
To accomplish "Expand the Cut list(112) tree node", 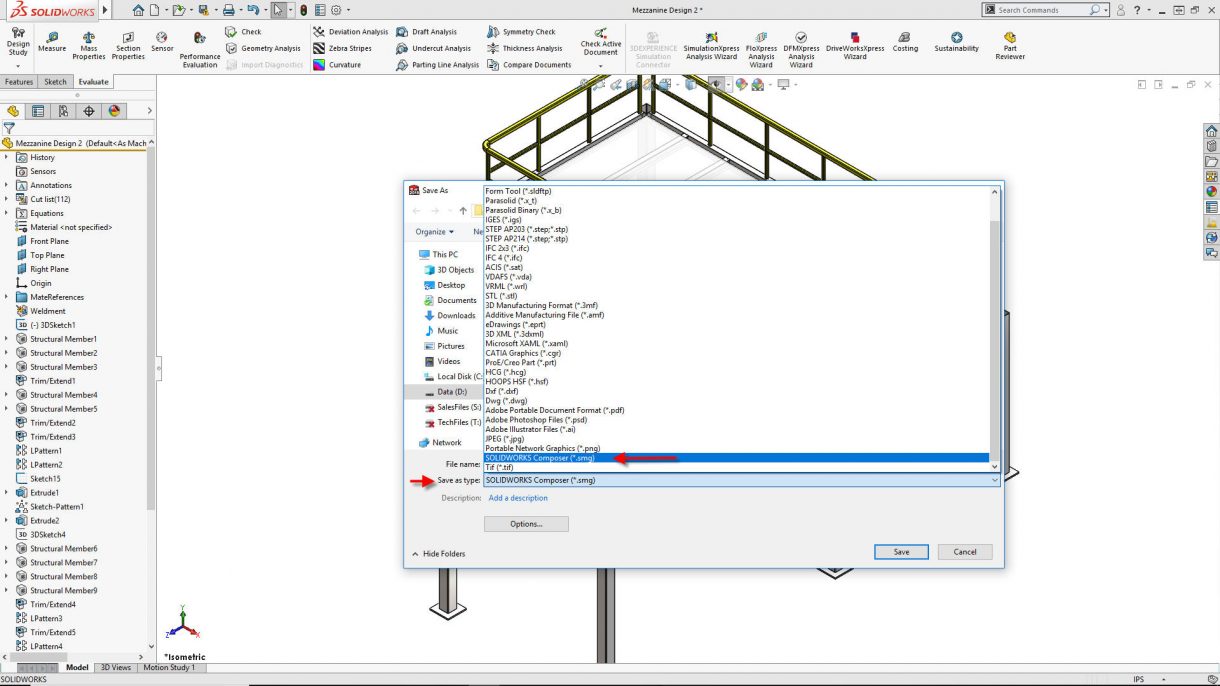I will [x=7, y=199].
